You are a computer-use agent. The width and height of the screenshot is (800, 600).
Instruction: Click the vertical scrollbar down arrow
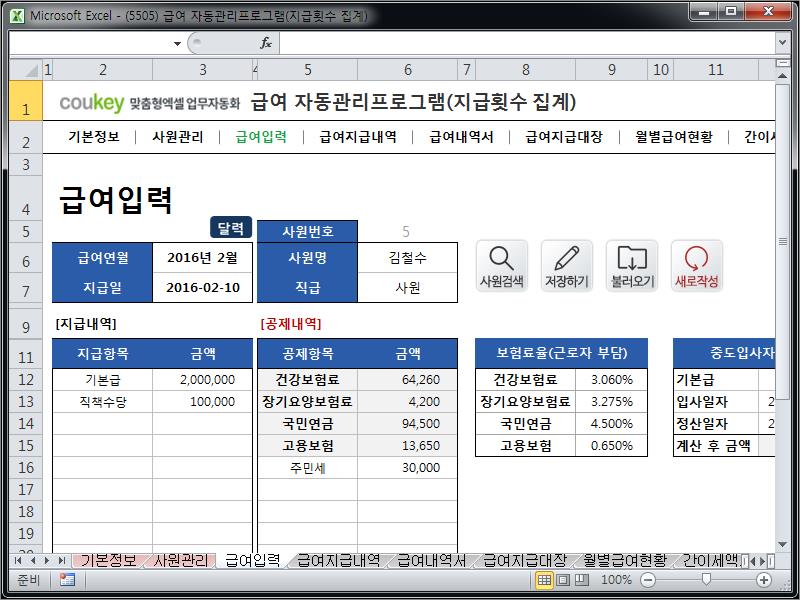(x=782, y=545)
